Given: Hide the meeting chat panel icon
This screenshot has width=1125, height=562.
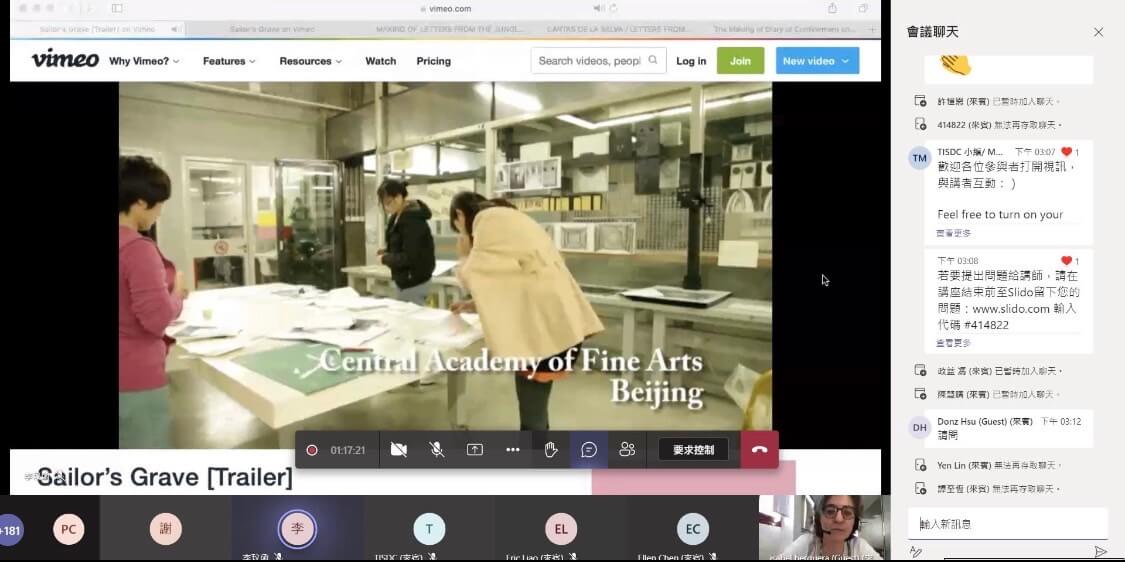Looking at the screenshot, I should click(x=589, y=450).
